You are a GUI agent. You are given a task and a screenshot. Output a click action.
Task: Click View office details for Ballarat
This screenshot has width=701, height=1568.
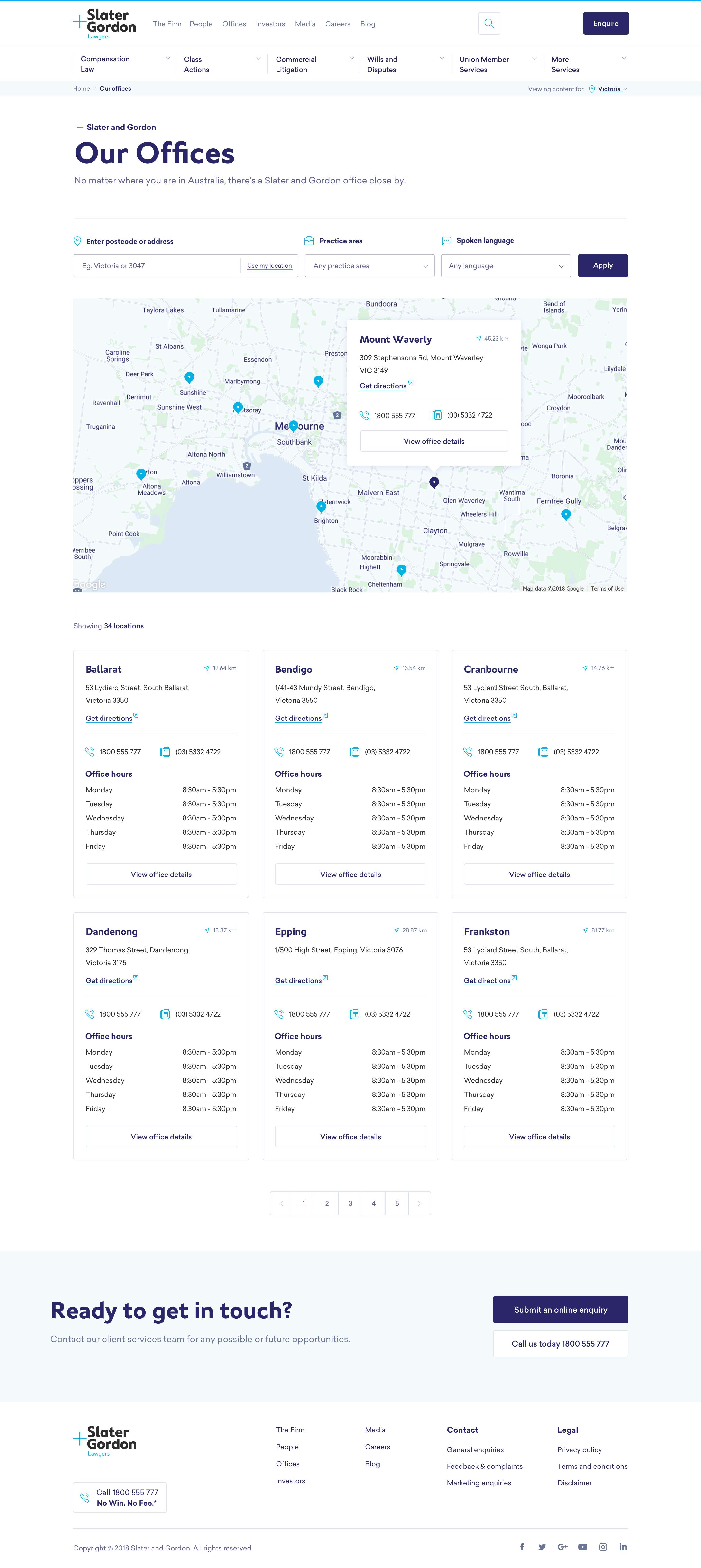point(161,874)
